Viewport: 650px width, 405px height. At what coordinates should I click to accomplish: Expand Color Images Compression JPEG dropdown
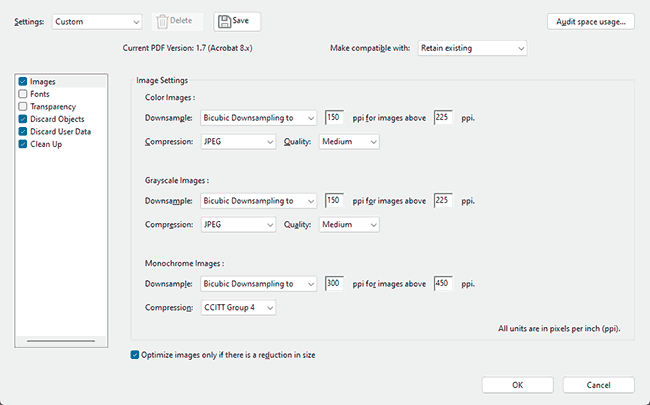click(238, 142)
